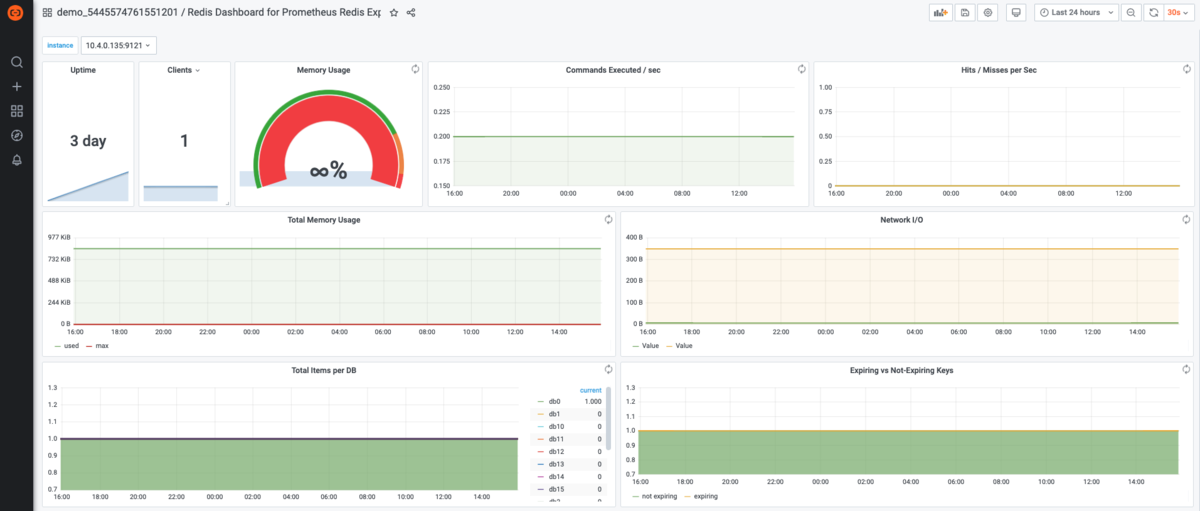
Task: Open the Grafana home logo
Action: (x=16, y=13)
